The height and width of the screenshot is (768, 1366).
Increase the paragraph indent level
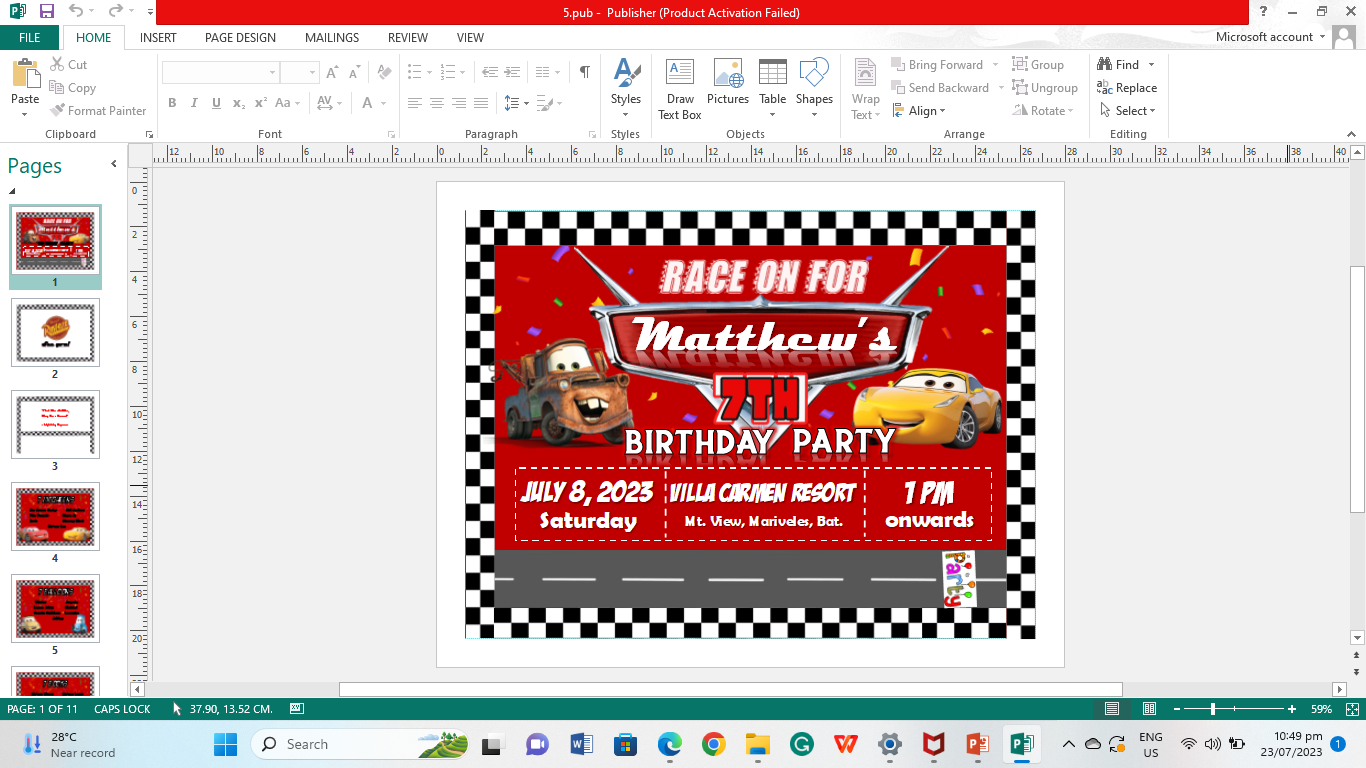[514, 73]
